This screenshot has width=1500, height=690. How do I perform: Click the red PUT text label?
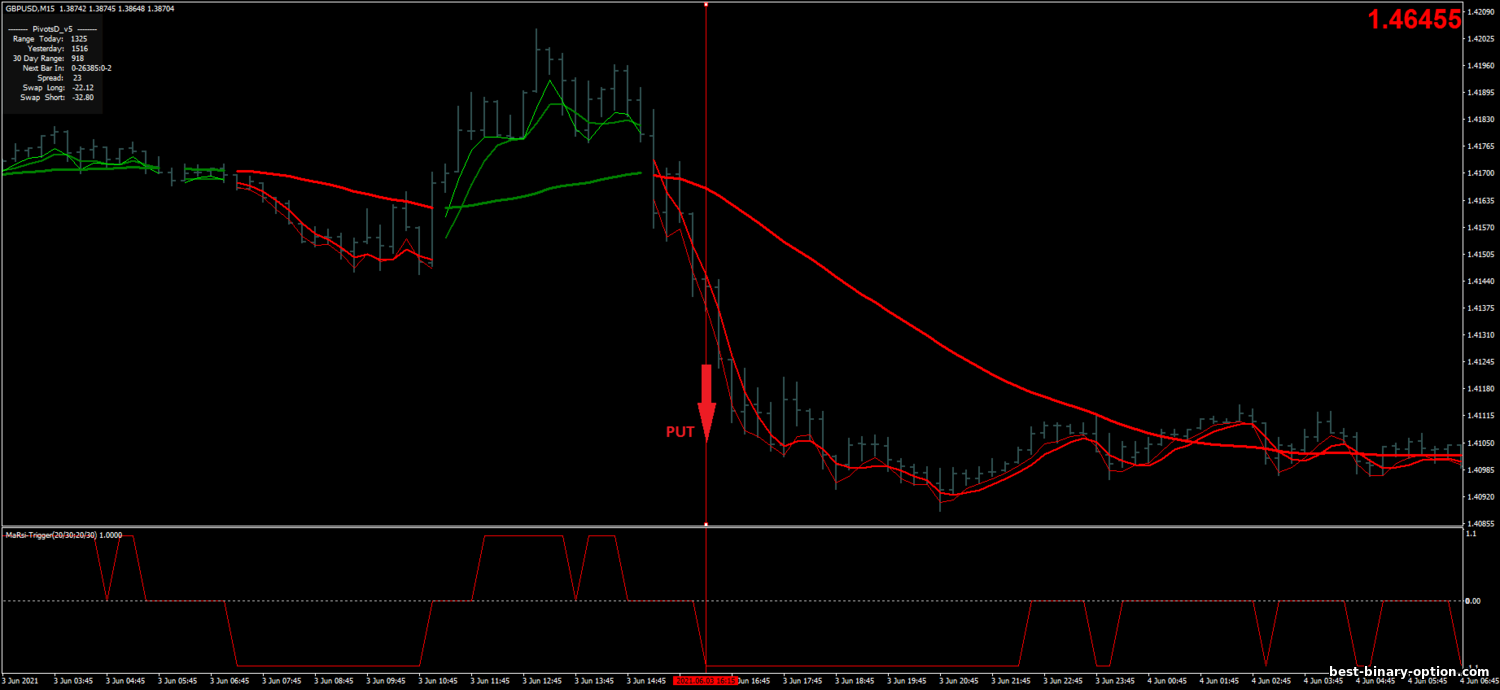[680, 432]
